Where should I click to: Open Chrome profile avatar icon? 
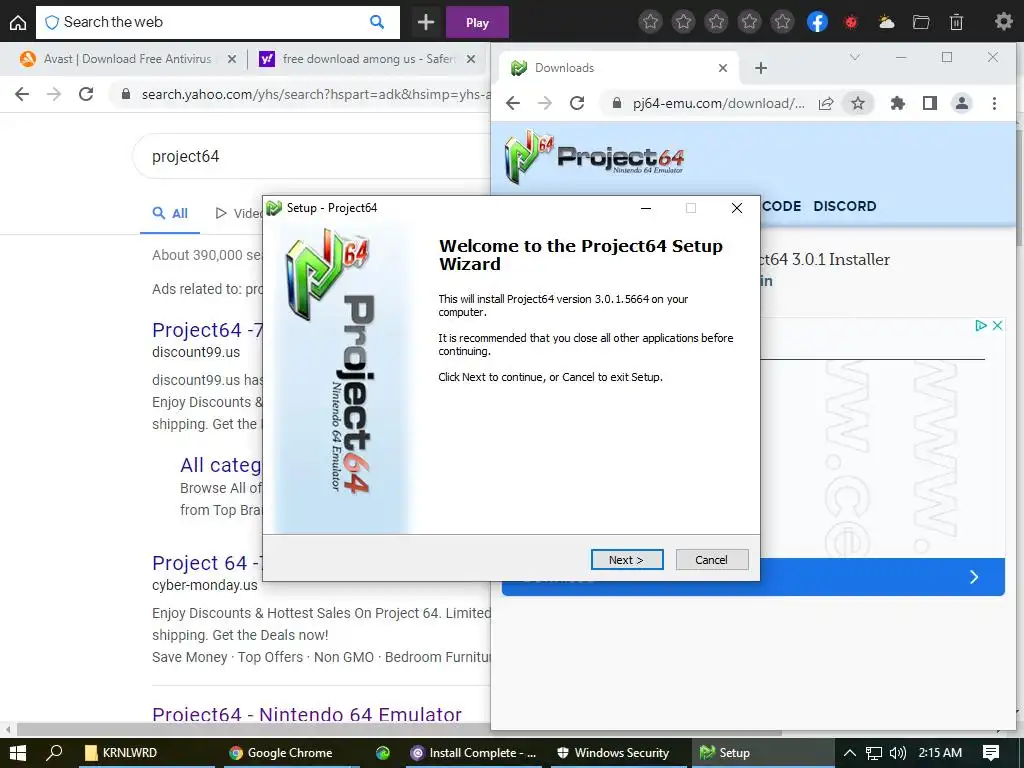click(x=962, y=103)
